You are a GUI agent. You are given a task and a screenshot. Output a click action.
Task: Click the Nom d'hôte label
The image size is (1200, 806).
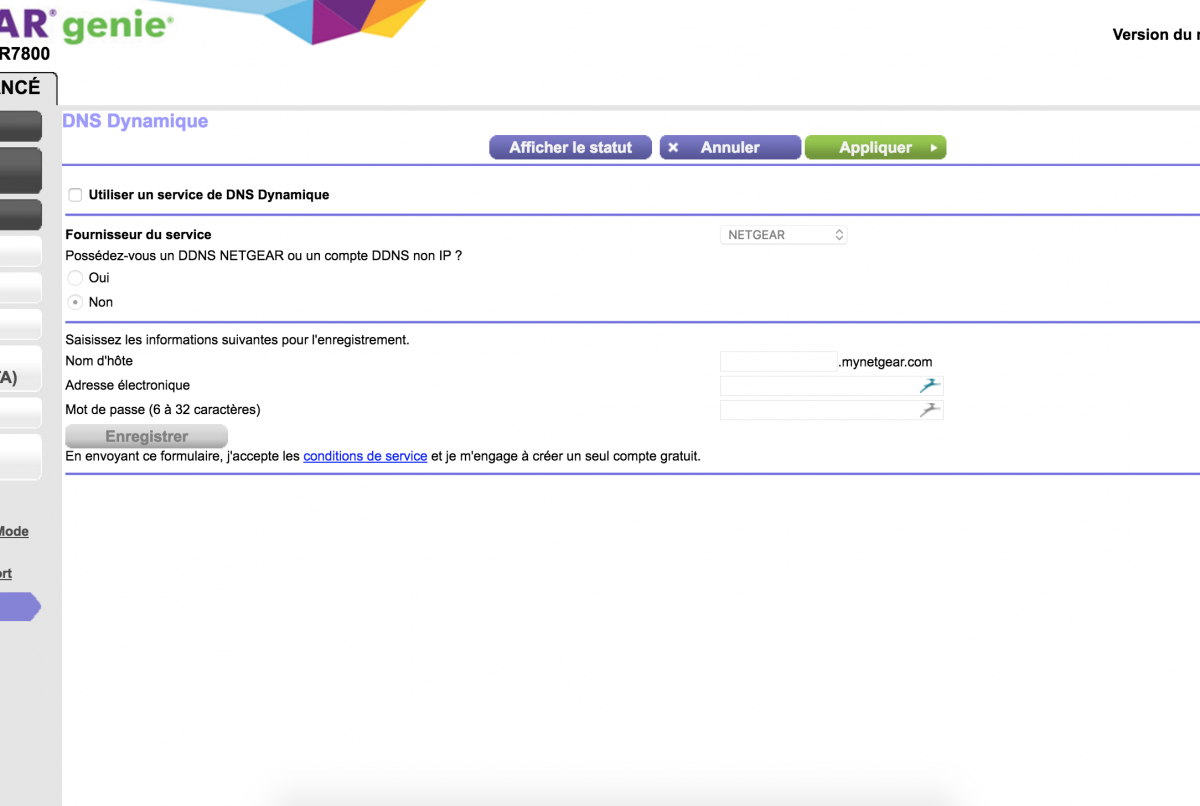coord(99,361)
